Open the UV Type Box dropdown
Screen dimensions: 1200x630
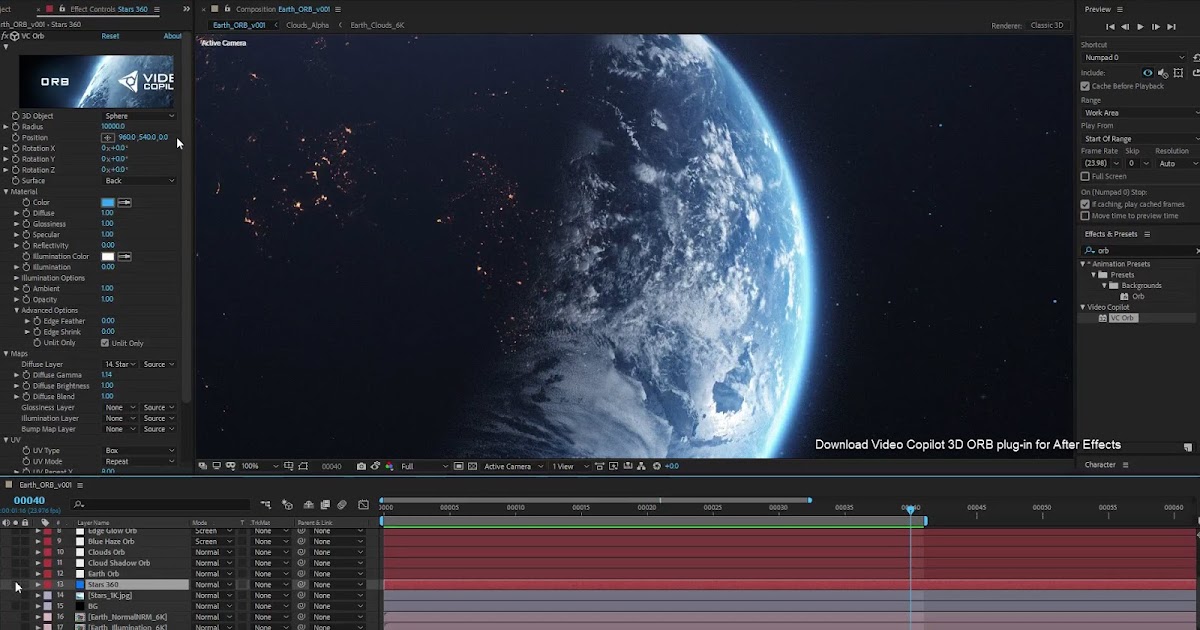[x=139, y=451]
